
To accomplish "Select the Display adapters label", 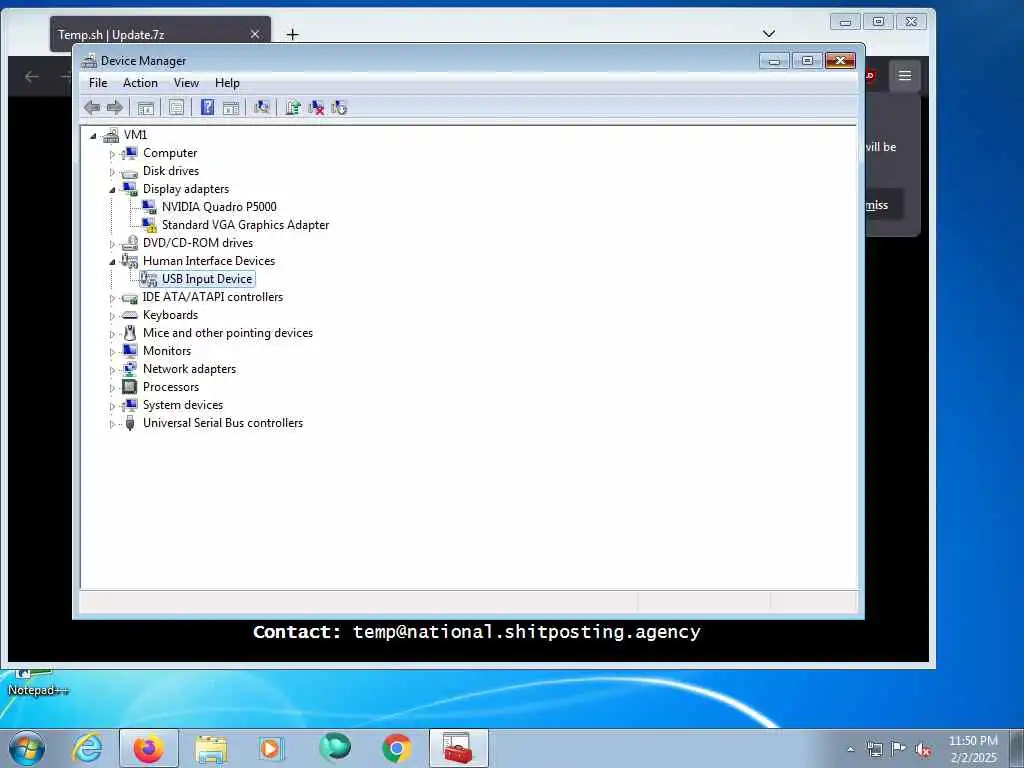I will coord(186,189).
